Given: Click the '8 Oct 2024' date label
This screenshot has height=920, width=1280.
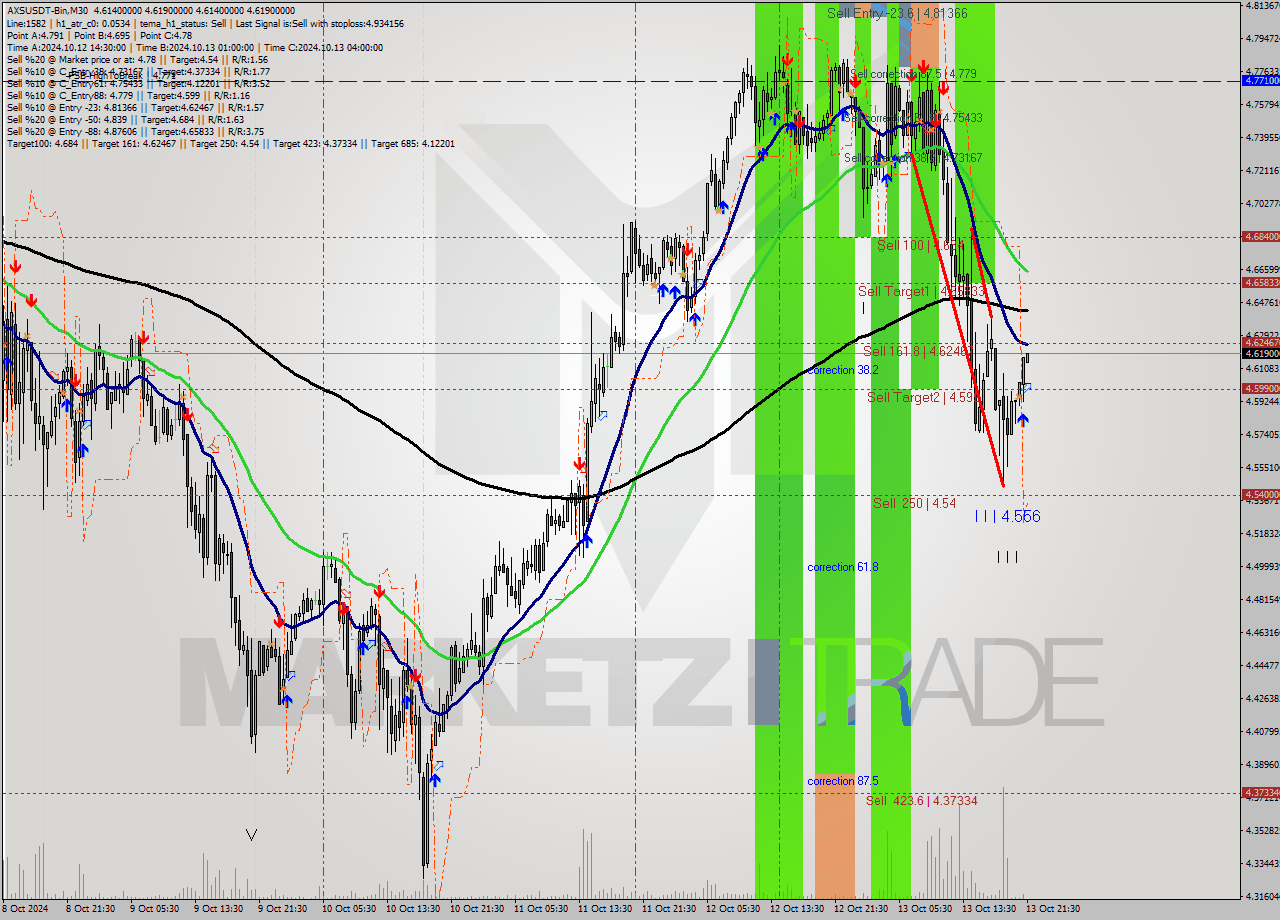Looking at the screenshot, I should [x=25, y=909].
